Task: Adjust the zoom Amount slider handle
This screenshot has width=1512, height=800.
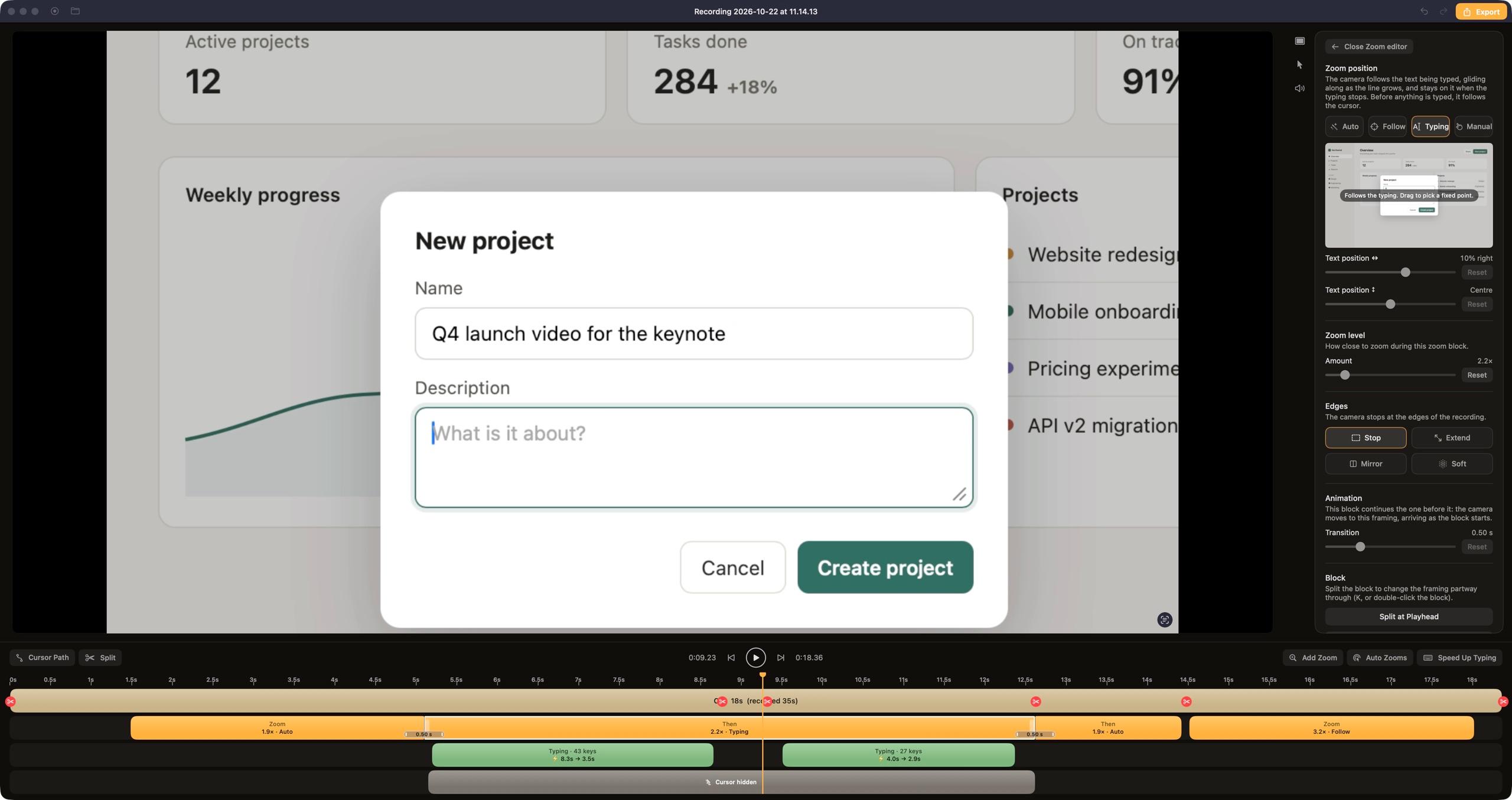Action: (1345, 375)
